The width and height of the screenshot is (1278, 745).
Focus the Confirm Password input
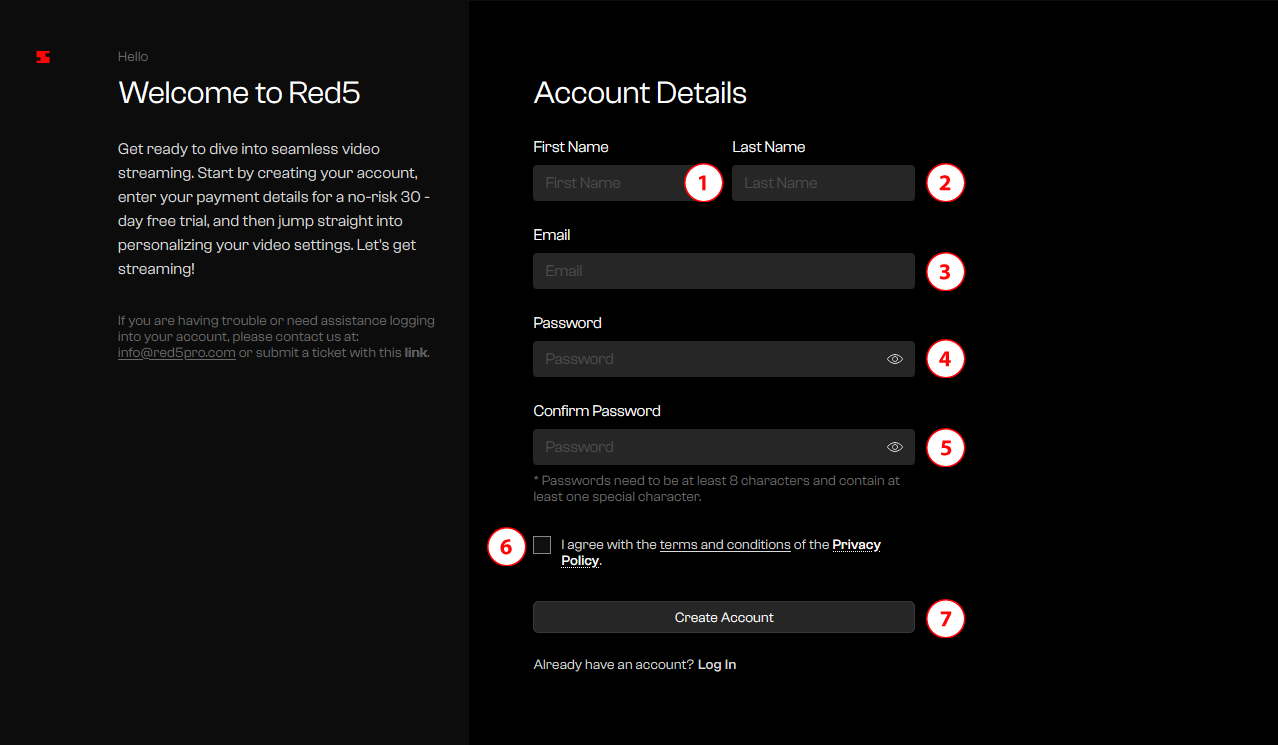pos(724,447)
